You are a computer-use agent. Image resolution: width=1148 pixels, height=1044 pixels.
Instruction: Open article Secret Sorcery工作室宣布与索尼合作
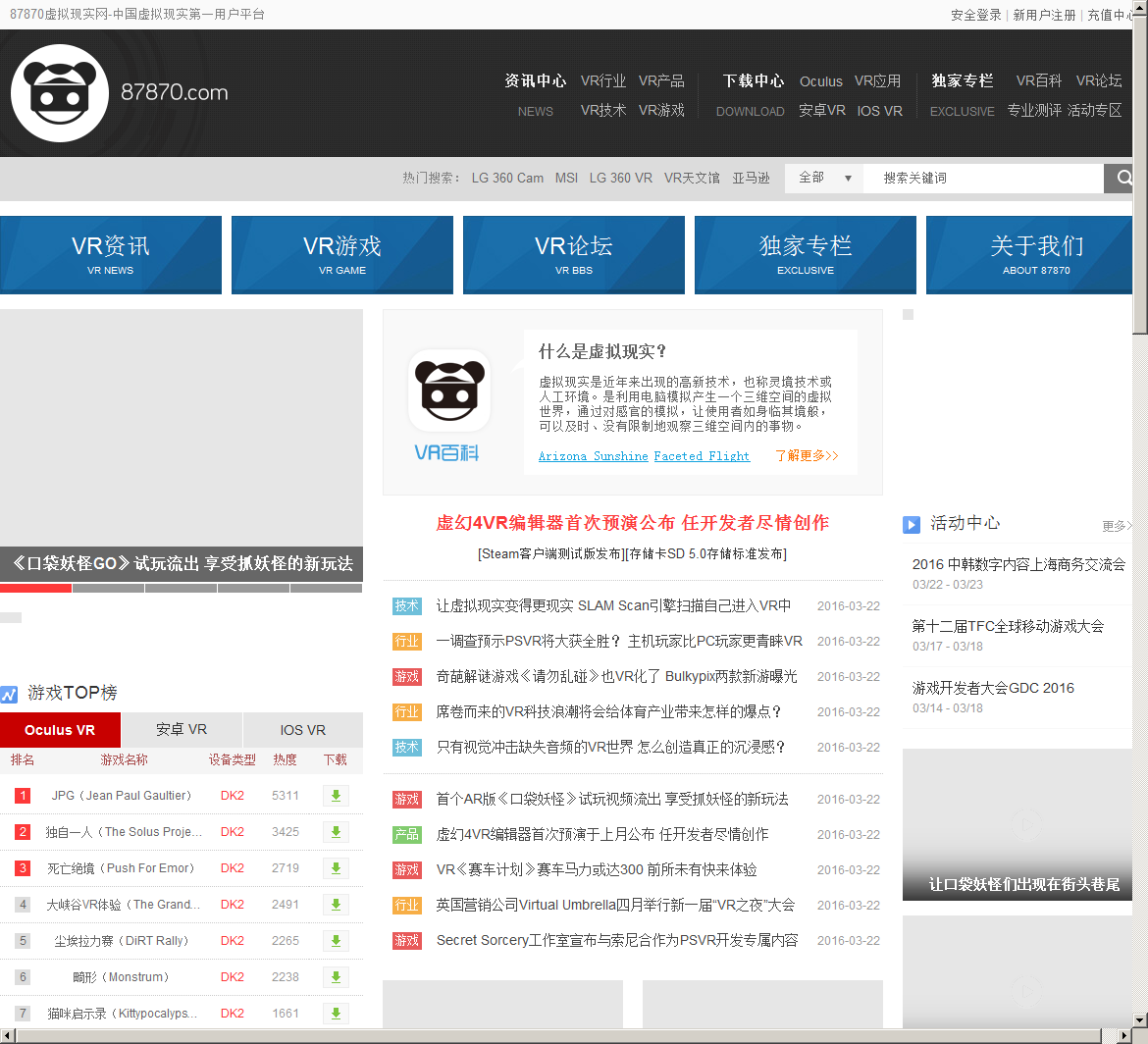pos(617,940)
